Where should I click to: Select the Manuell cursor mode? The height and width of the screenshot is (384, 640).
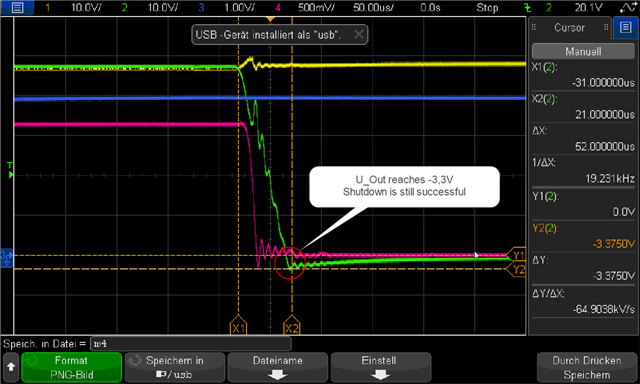tap(583, 51)
